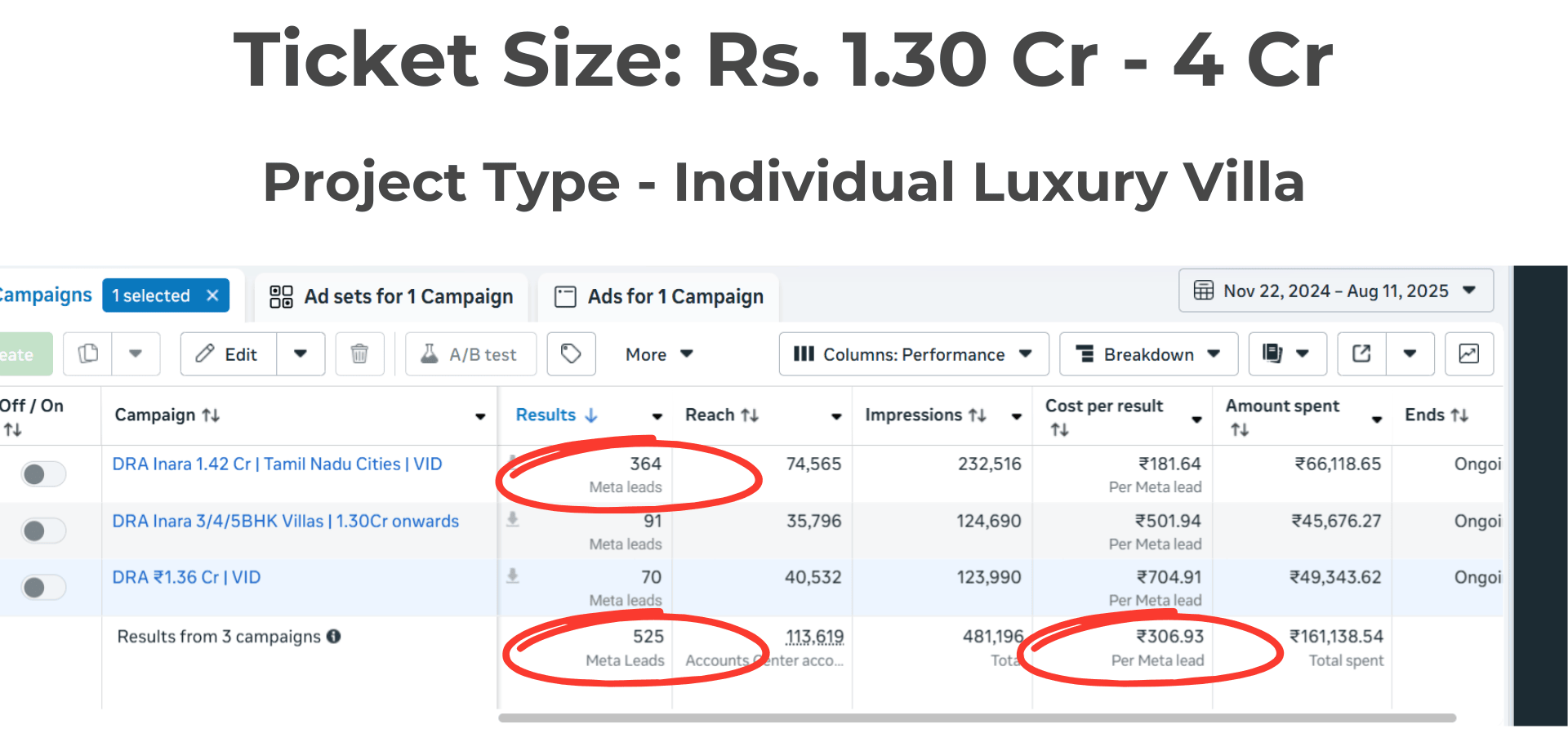The height and width of the screenshot is (742, 1568).
Task: Click the tag label icon
Action: [571, 354]
